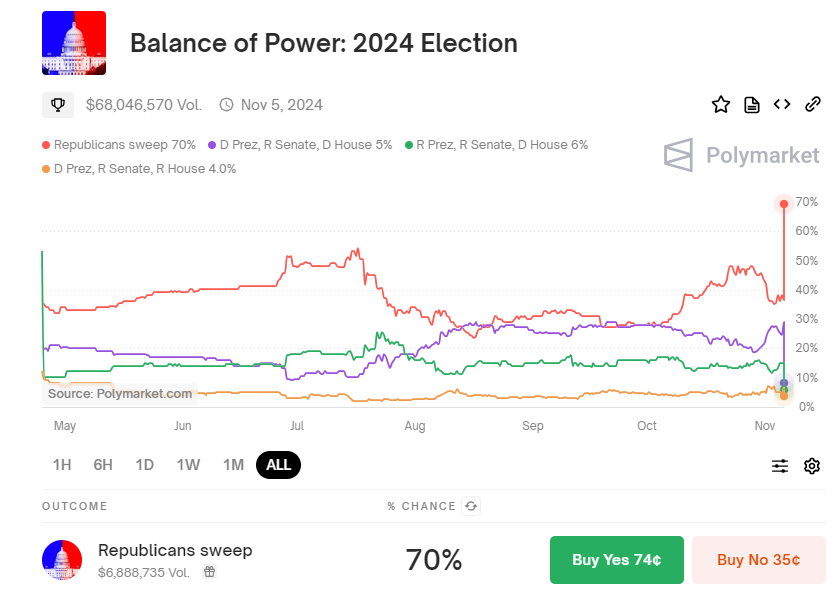The width and height of the screenshot is (837, 595).
Task: Switch to the 1W time range
Action: click(188, 464)
